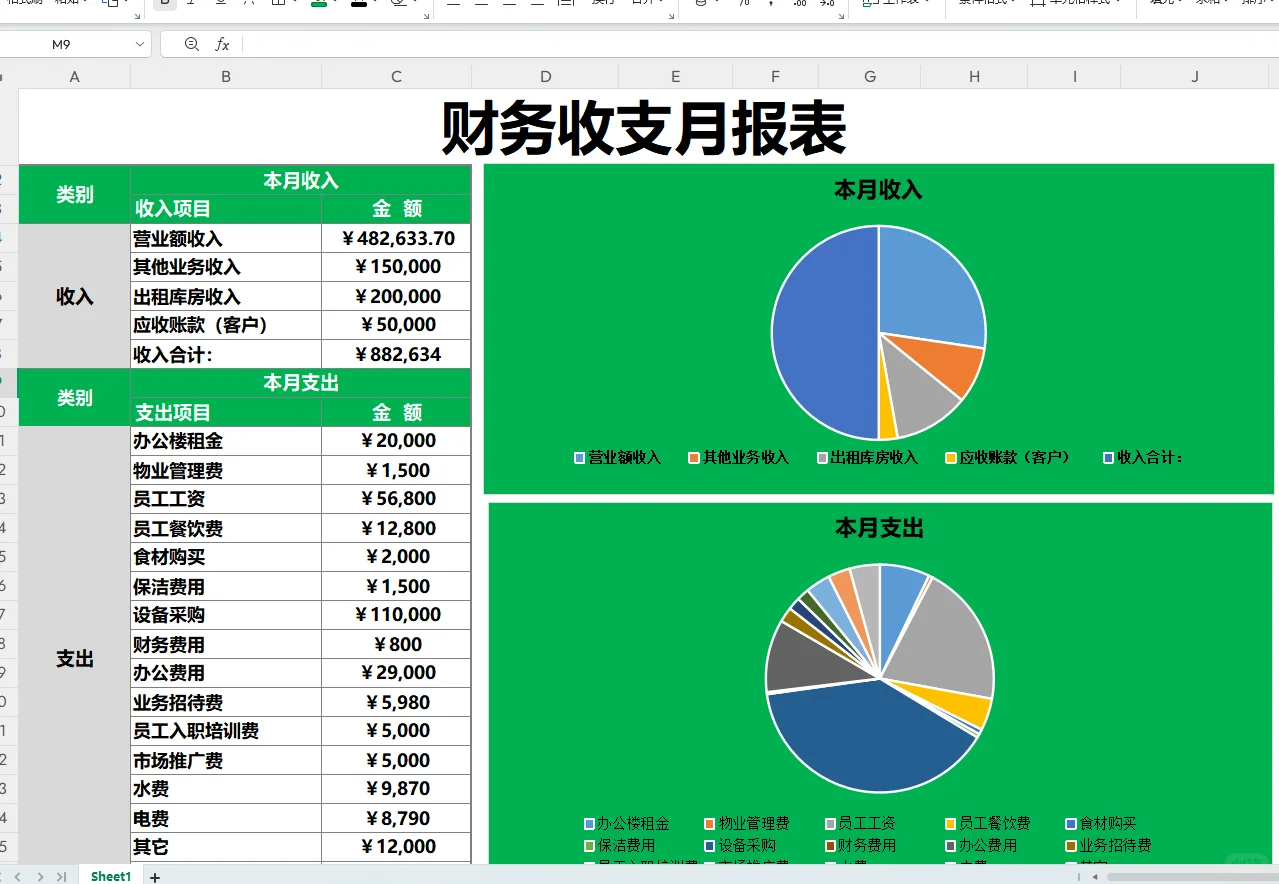Select the 收入合计 total income cell
Viewport: 1279px width, 884px height.
226,353
